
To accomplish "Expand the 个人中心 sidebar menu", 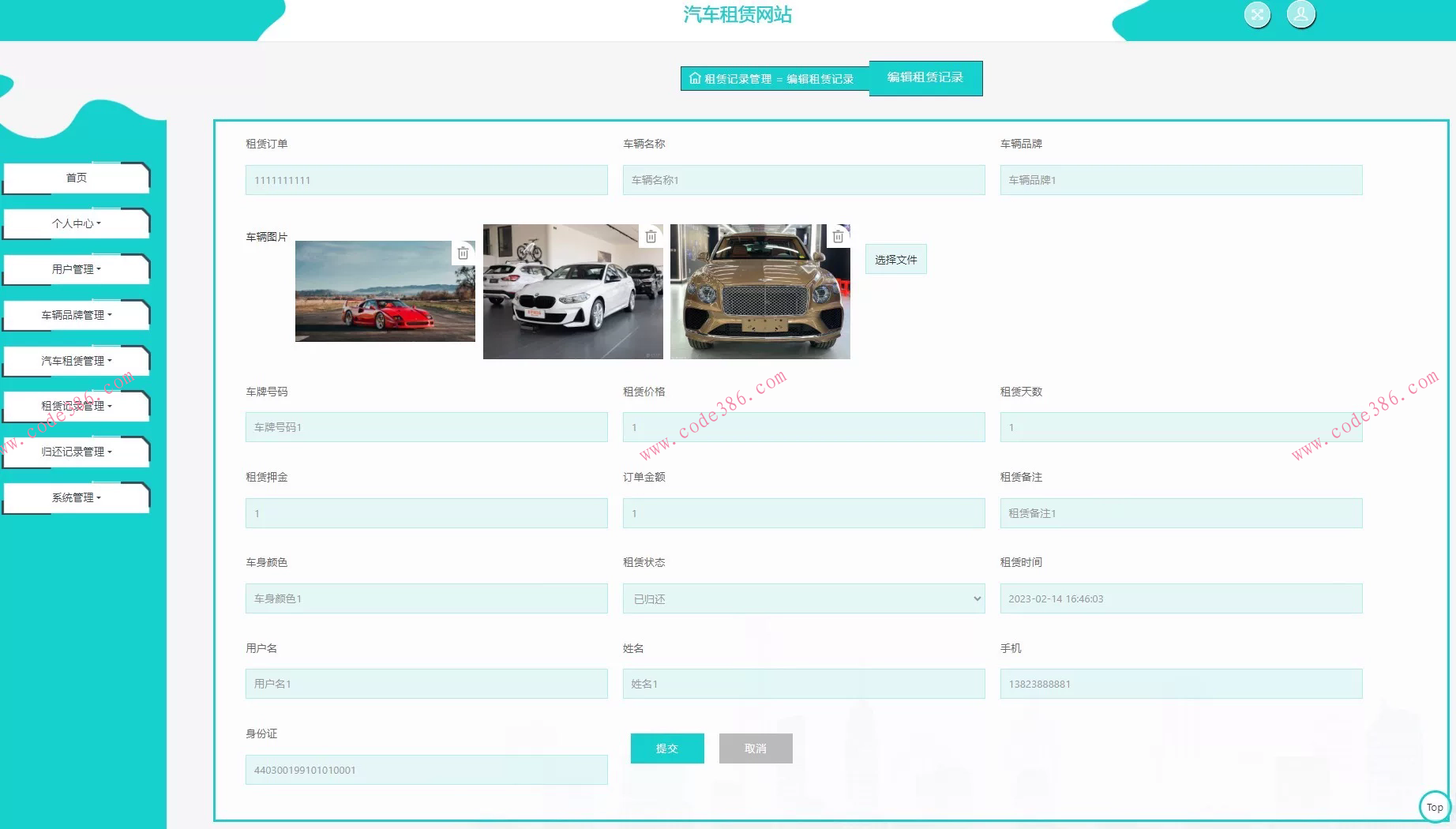I will tap(77, 223).
